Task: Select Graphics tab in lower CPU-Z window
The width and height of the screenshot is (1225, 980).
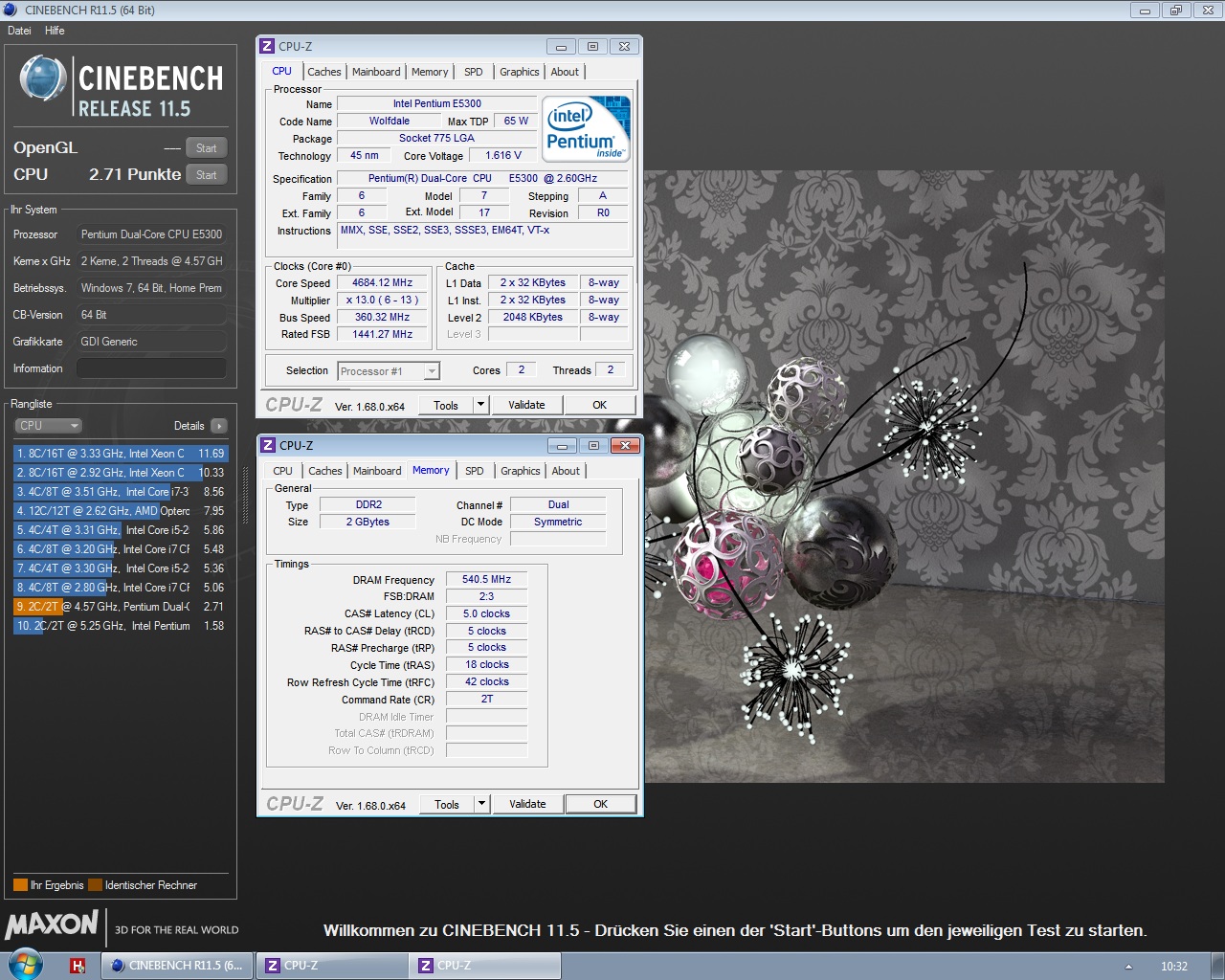Action: [521, 471]
